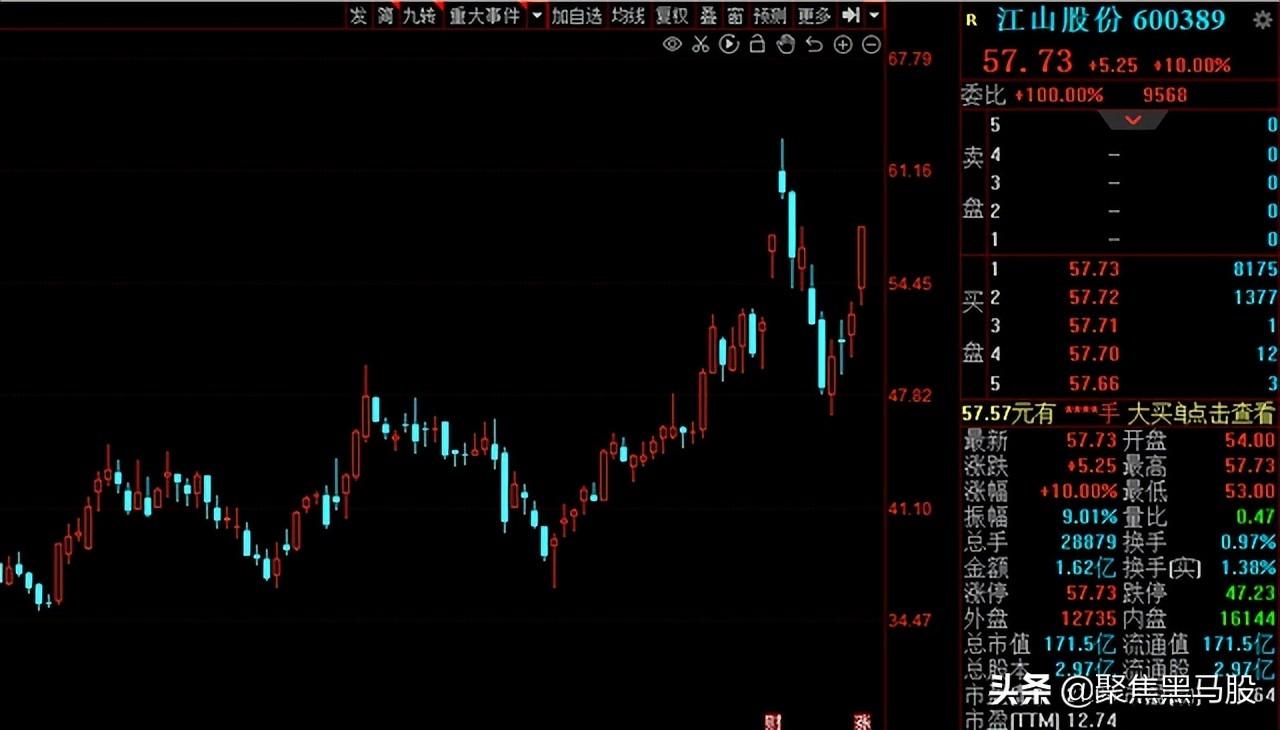Select buy level 3 price 57.71
Image resolution: width=1280 pixels, height=730 pixels.
(1094, 325)
